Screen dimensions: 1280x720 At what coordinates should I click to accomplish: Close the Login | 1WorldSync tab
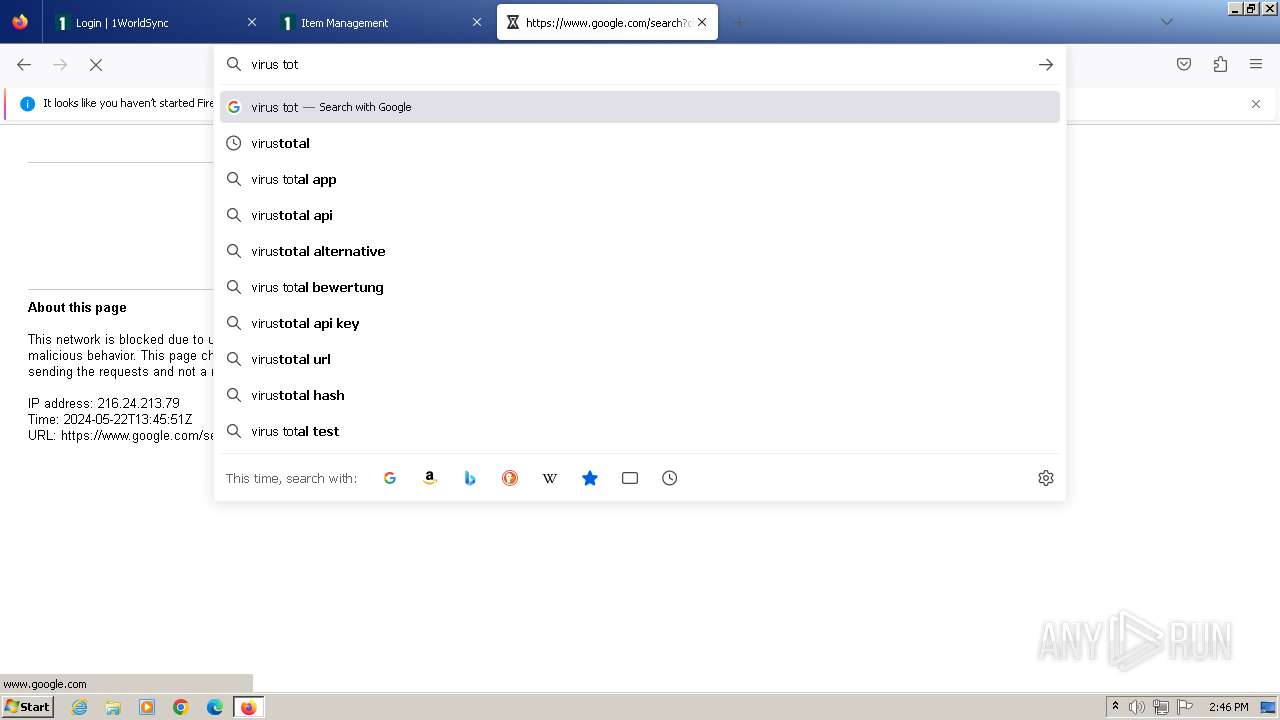click(252, 22)
